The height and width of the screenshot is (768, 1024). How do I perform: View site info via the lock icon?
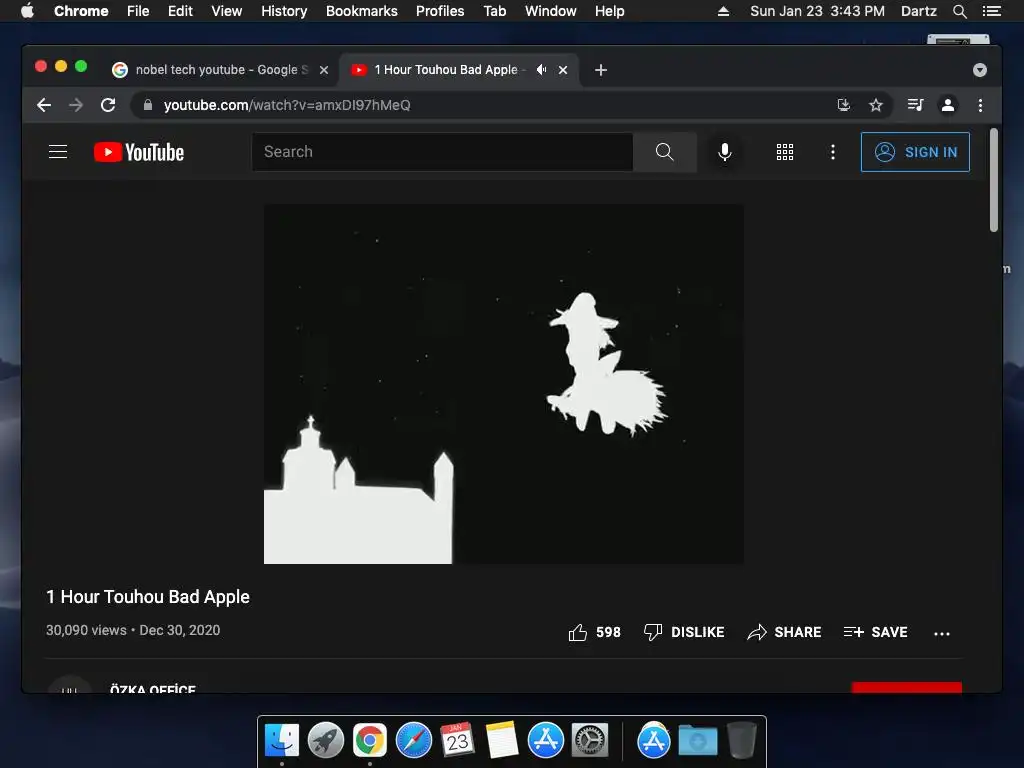tap(148, 105)
